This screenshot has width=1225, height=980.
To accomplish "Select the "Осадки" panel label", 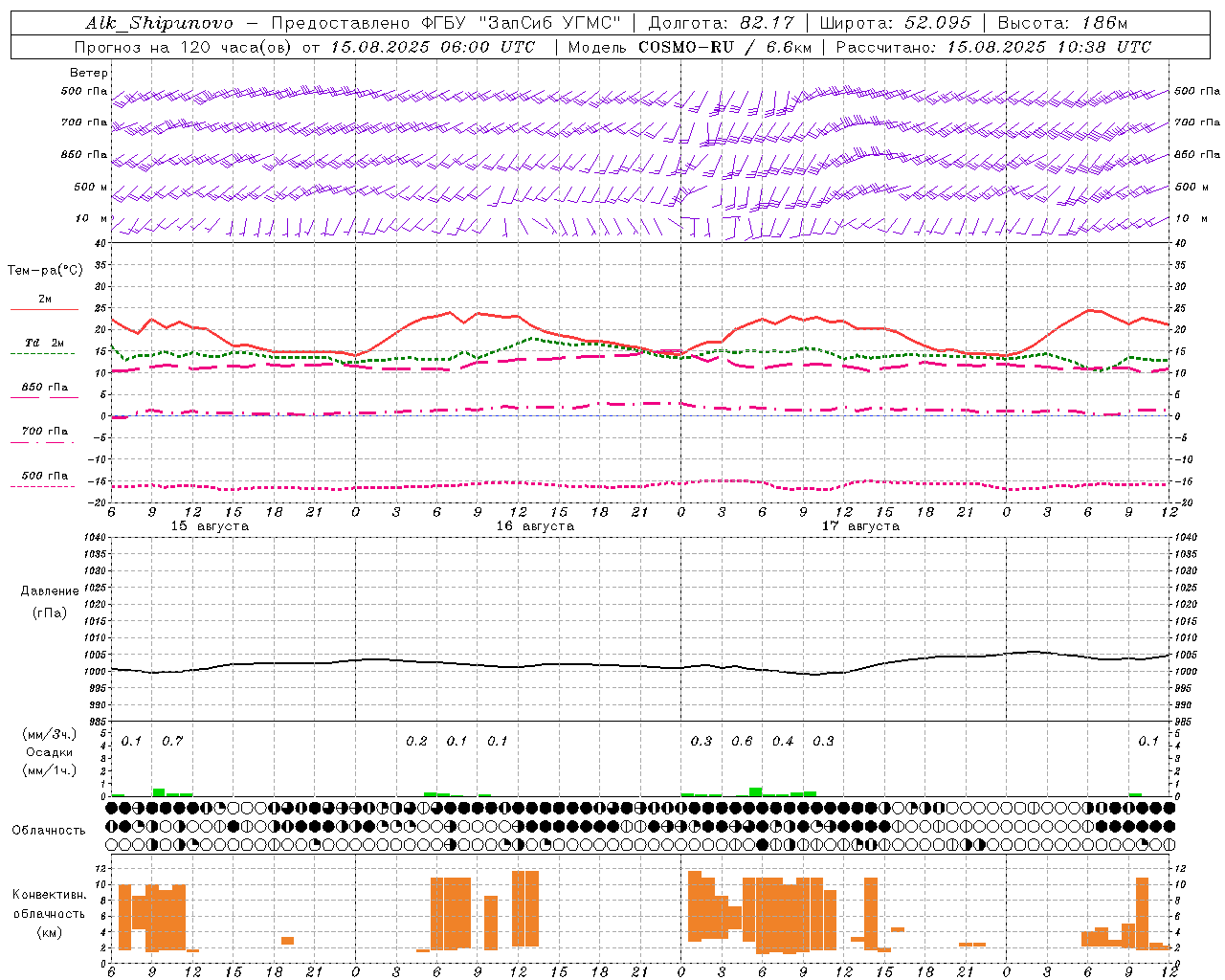I will click(x=50, y=752).
